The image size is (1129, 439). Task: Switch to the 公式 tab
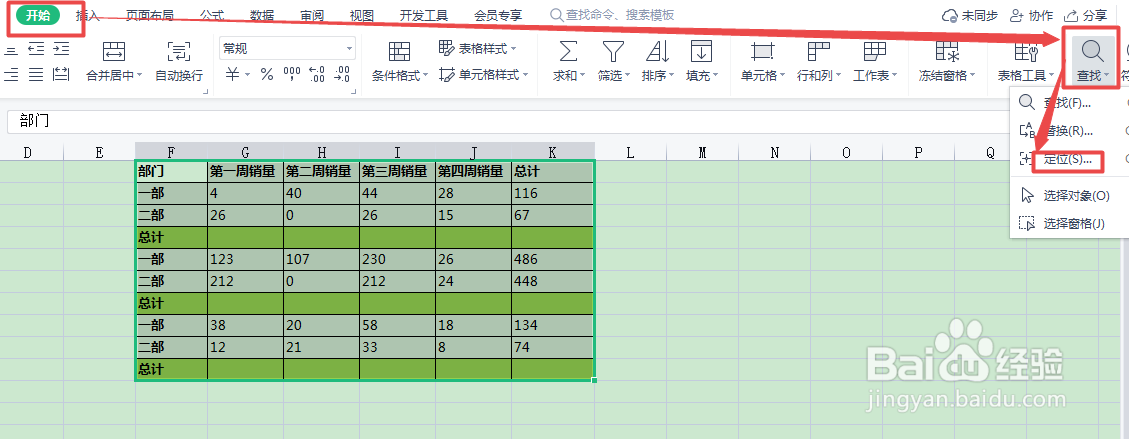click(x=212, y=15)
